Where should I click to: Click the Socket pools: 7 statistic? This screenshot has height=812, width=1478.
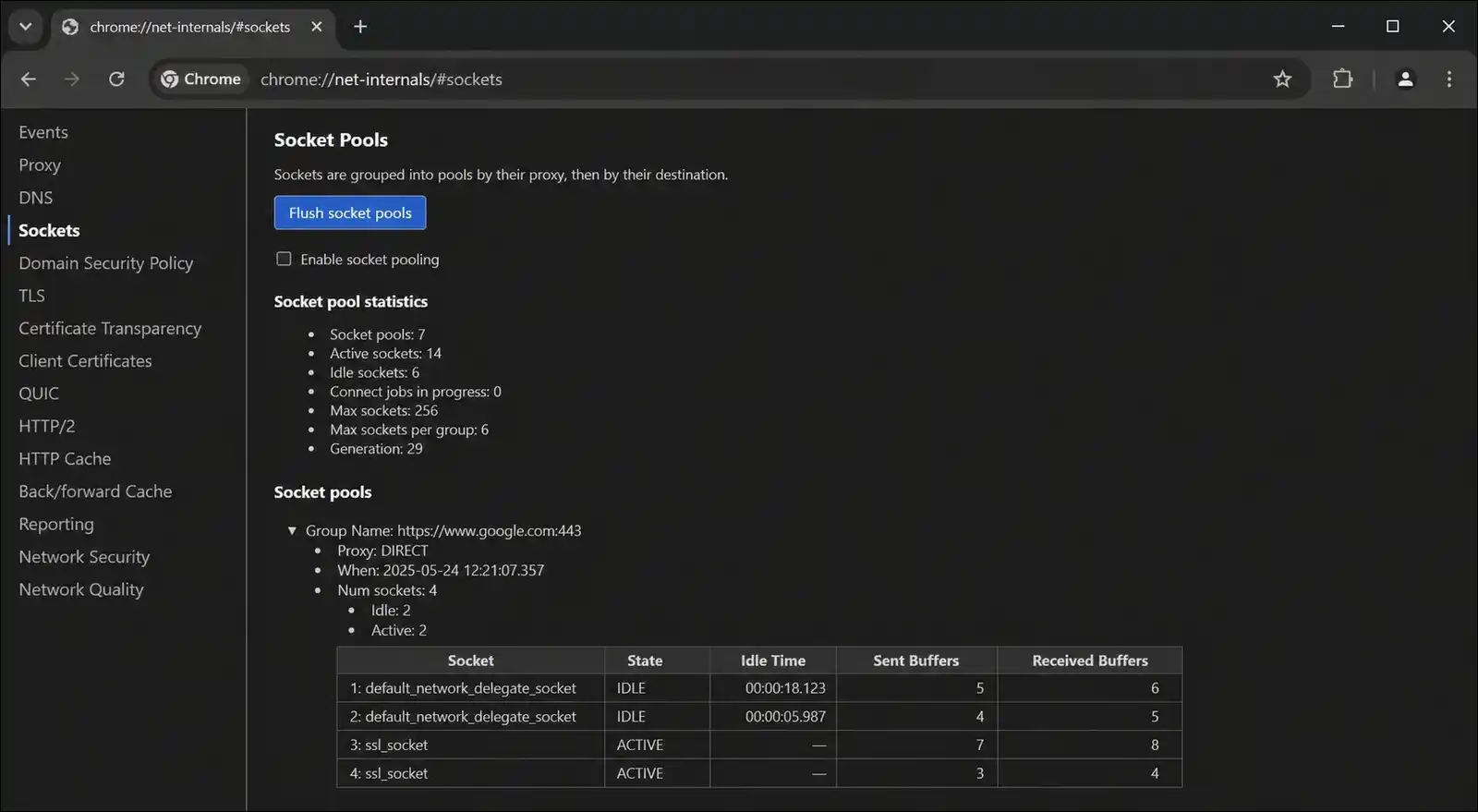click(x=378, y=334)
